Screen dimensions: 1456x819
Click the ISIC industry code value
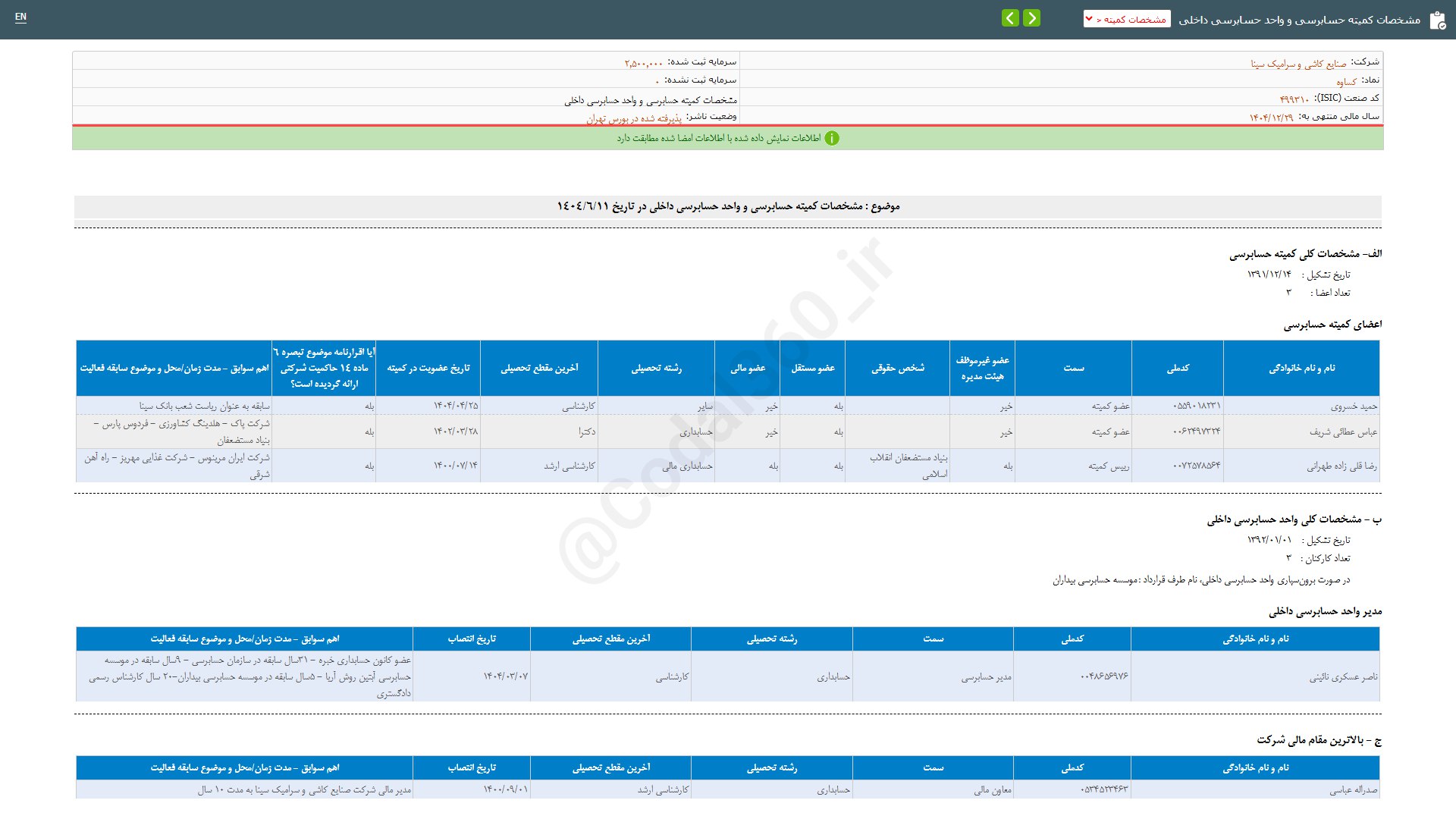pos(1294,99)
